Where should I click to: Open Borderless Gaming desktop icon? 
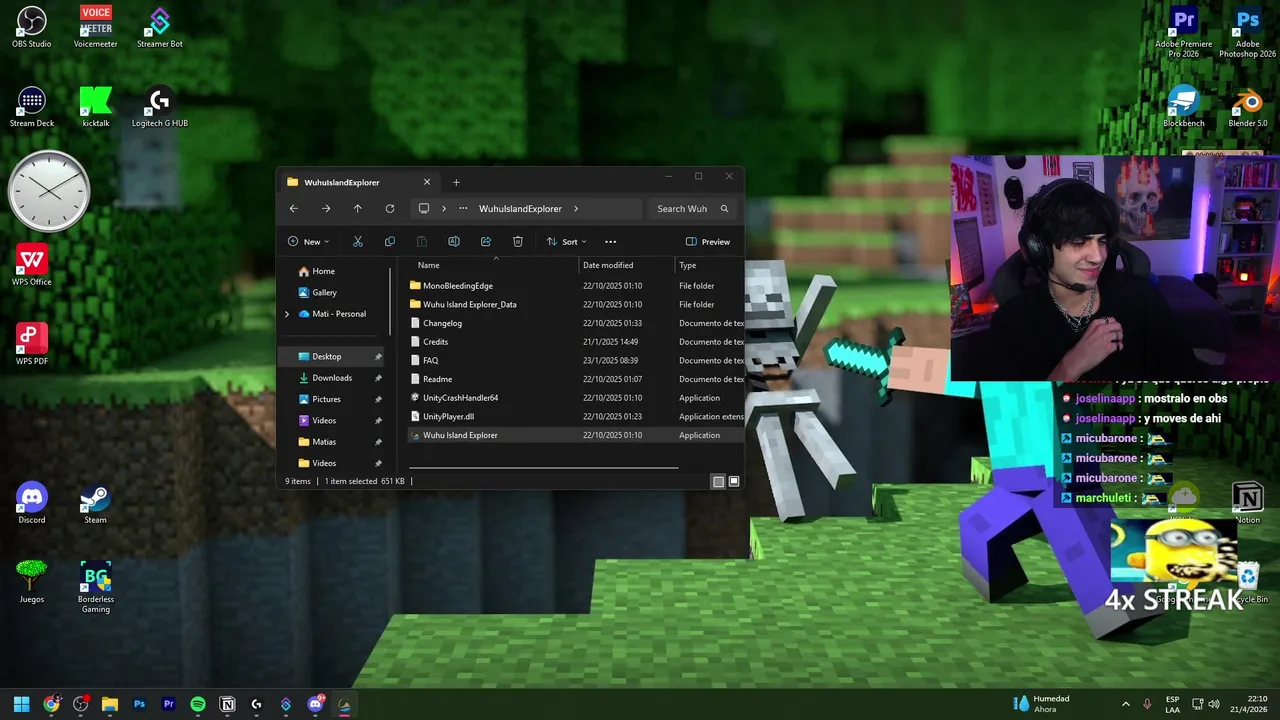pyautogui.click(x=96, y=587)
